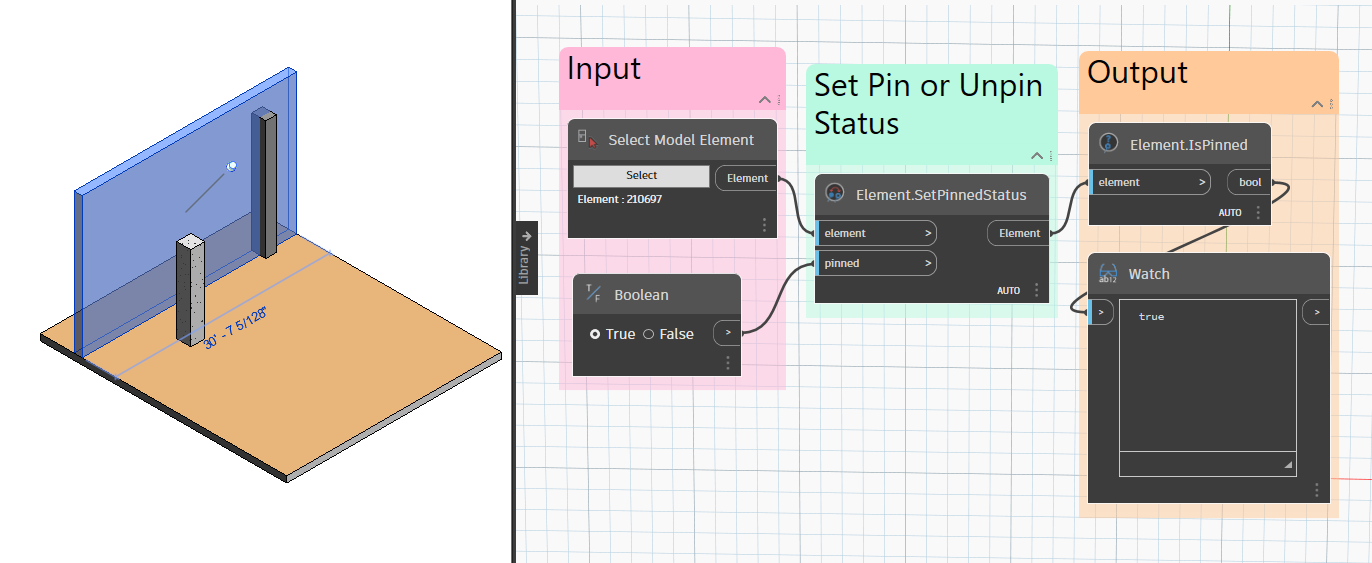Open Element.IsPinned node three-dot menu
Viewport: 1372px width, 563px height.
coord(1258,212)
